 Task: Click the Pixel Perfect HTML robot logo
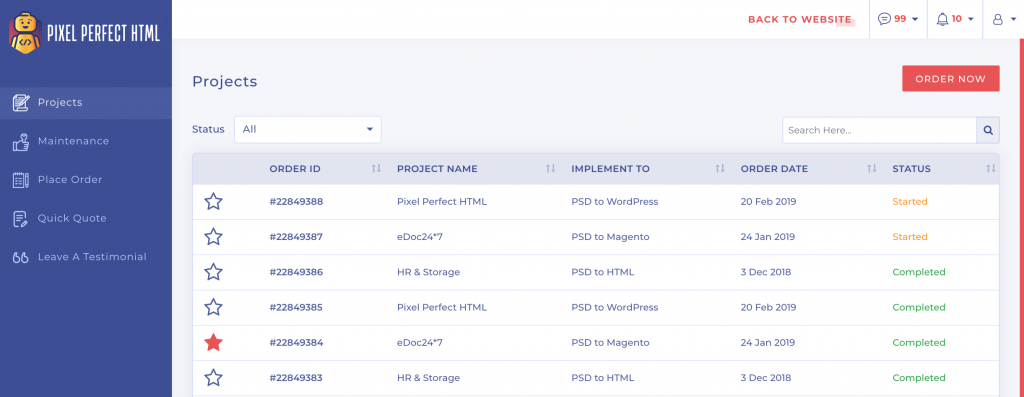[25, 33]
